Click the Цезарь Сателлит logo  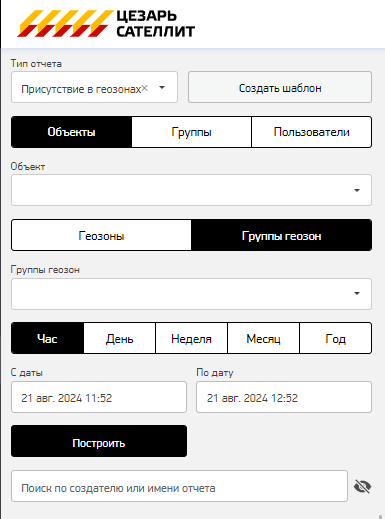pos(106,23)
